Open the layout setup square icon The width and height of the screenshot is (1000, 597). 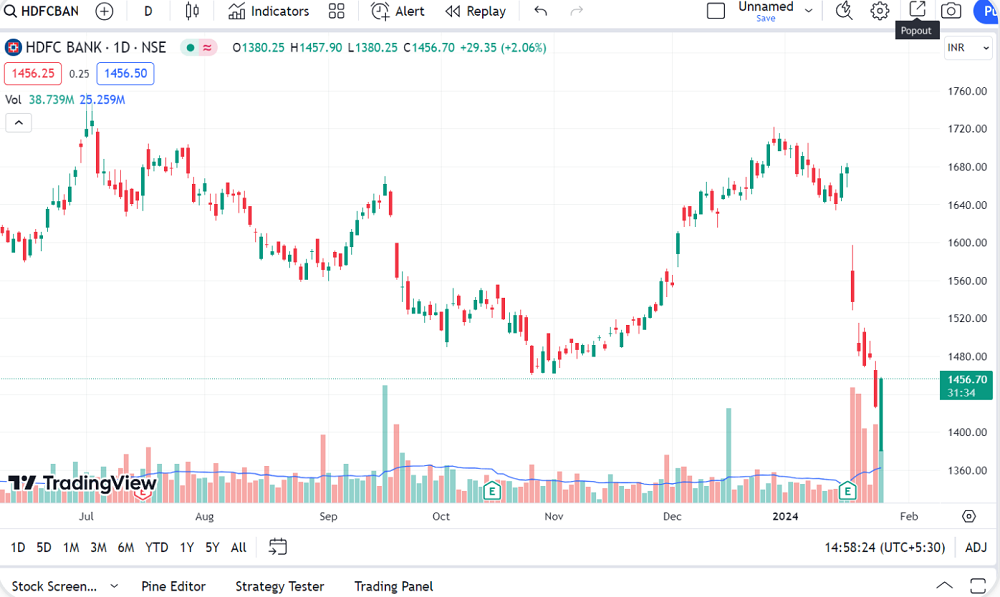click(x=716, y=11)
